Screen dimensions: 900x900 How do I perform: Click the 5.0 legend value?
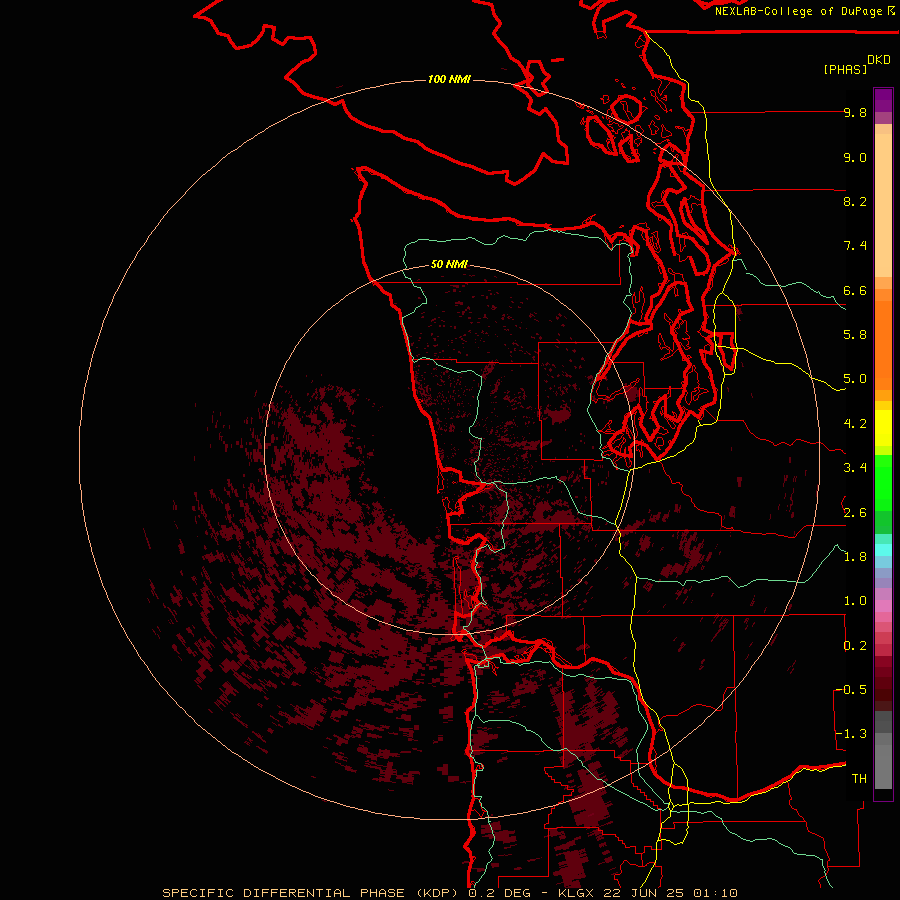[x=855, y=379]
